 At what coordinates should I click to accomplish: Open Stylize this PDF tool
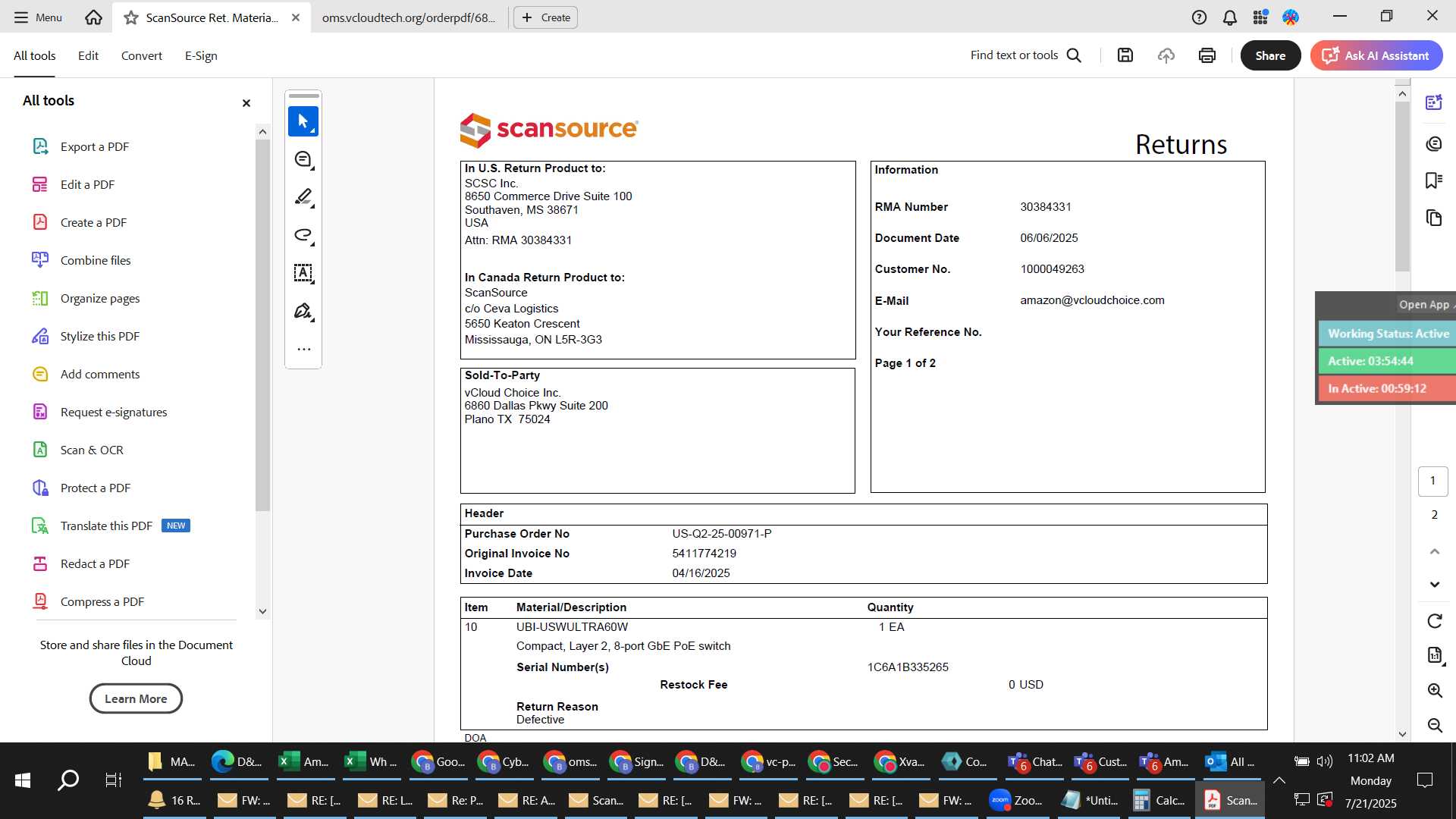pos(100,336)
